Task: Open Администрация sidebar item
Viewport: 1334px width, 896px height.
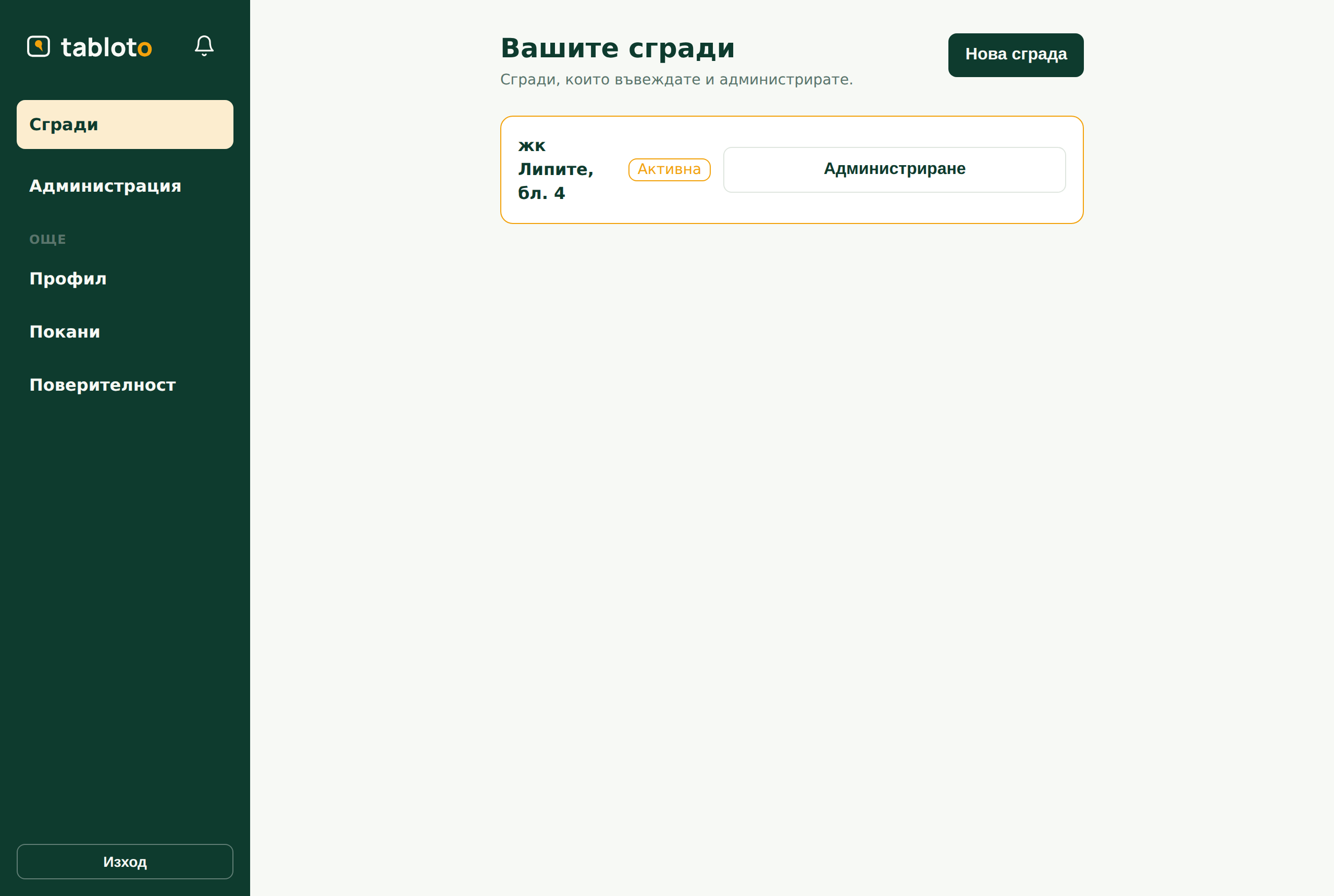Action: (125, 186)
